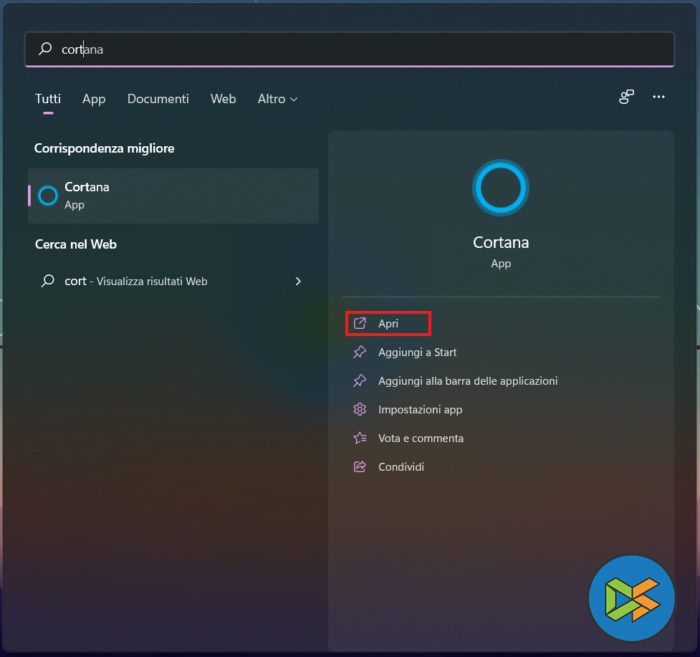The image size is (700, 657).
Task: Click Aggiungi a Start
Action: pyautogui.click(x=417, y=352)
